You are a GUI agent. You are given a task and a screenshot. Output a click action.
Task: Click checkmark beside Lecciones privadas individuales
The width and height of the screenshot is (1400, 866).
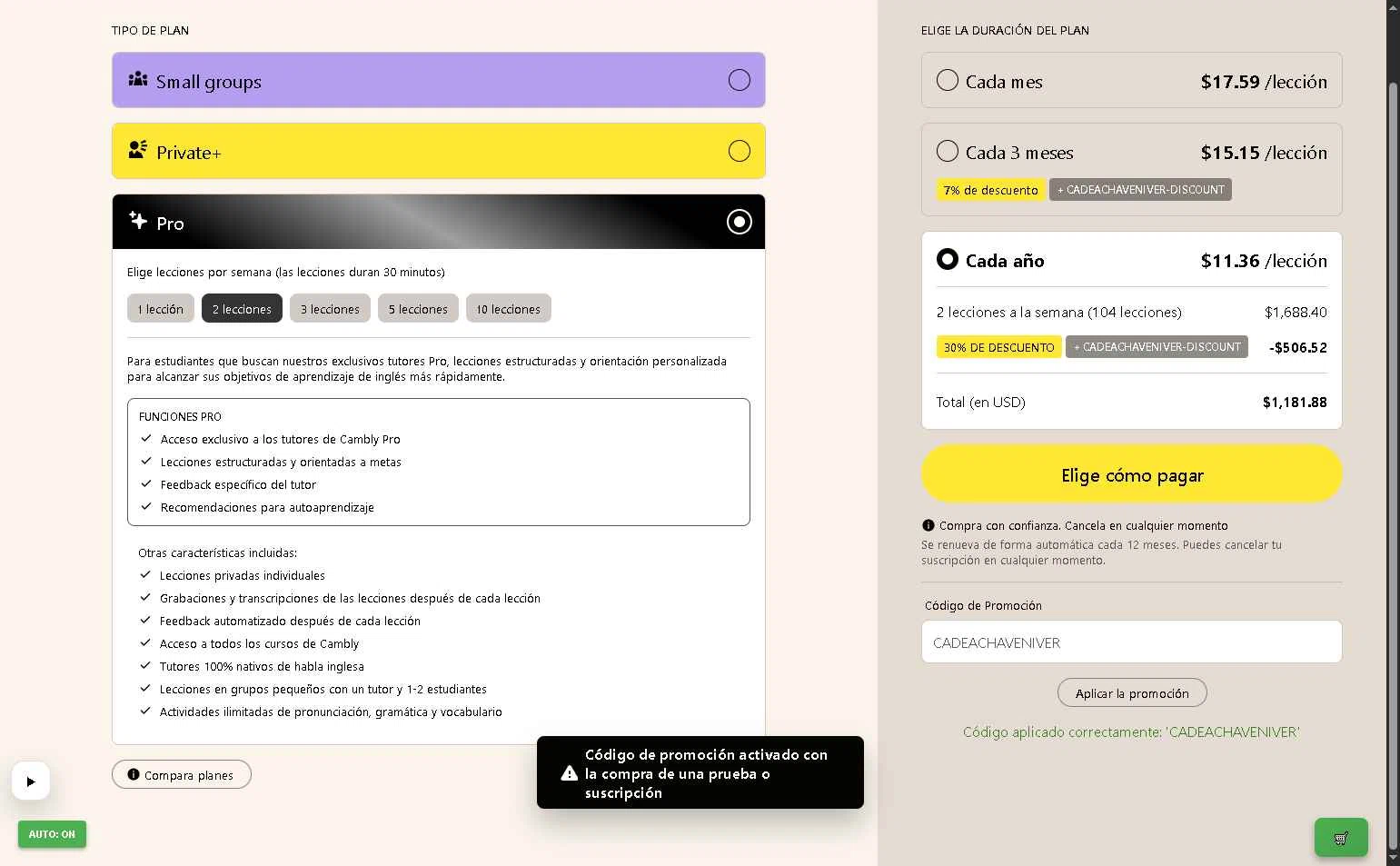click(145, 574)
